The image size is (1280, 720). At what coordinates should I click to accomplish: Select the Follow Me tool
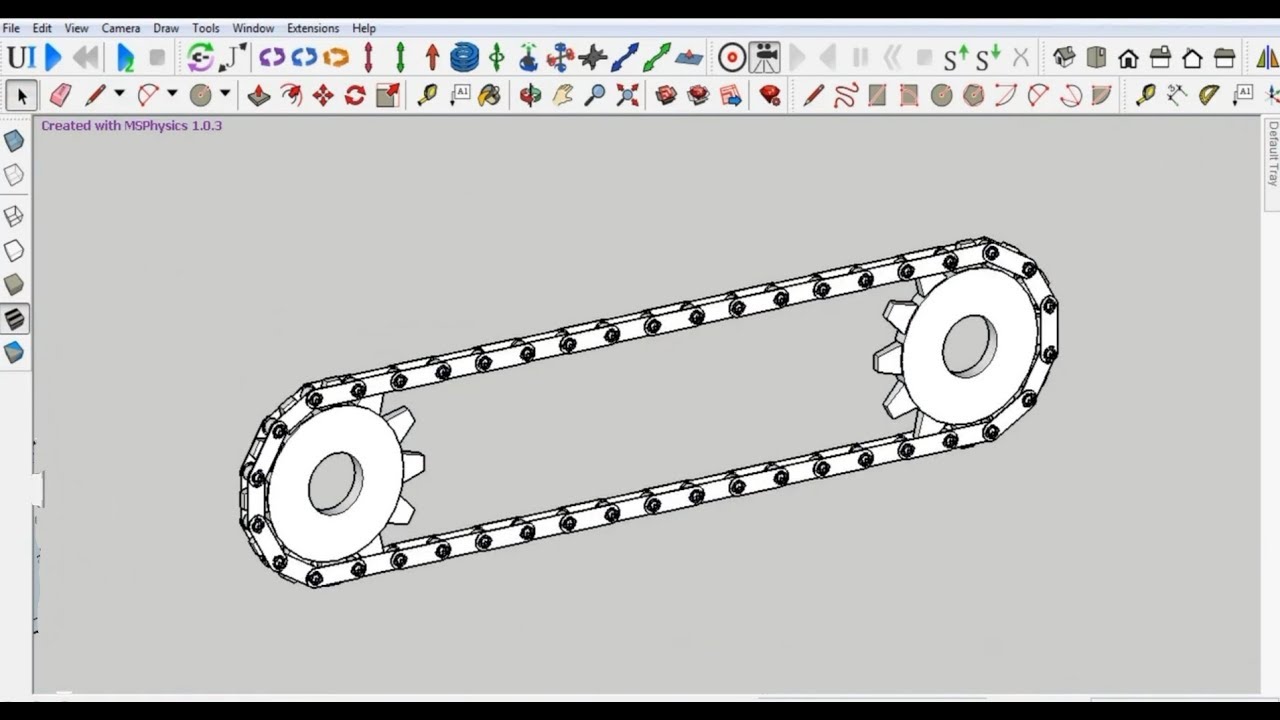291,96
